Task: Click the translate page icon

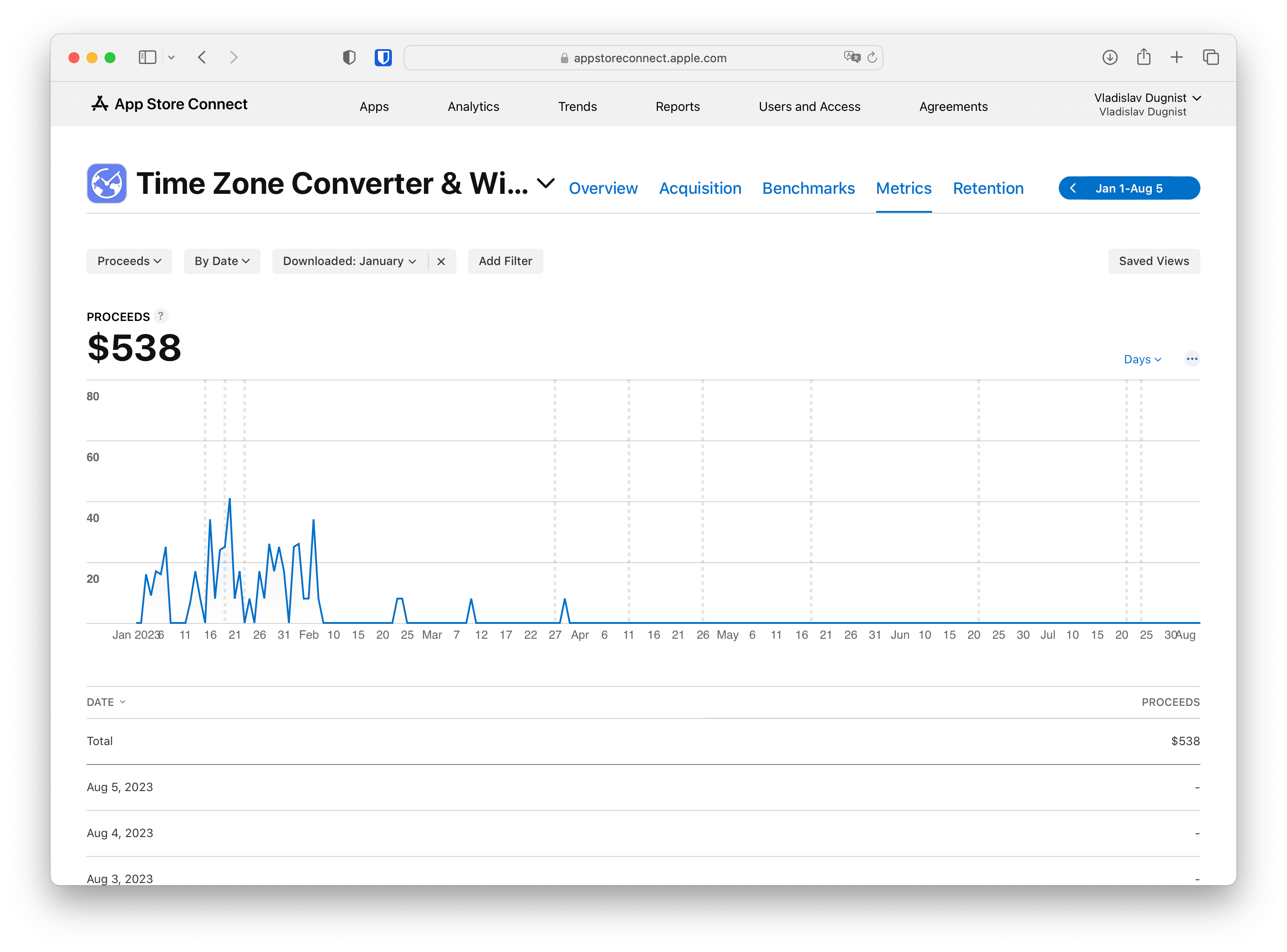Action: pos(851,57)
